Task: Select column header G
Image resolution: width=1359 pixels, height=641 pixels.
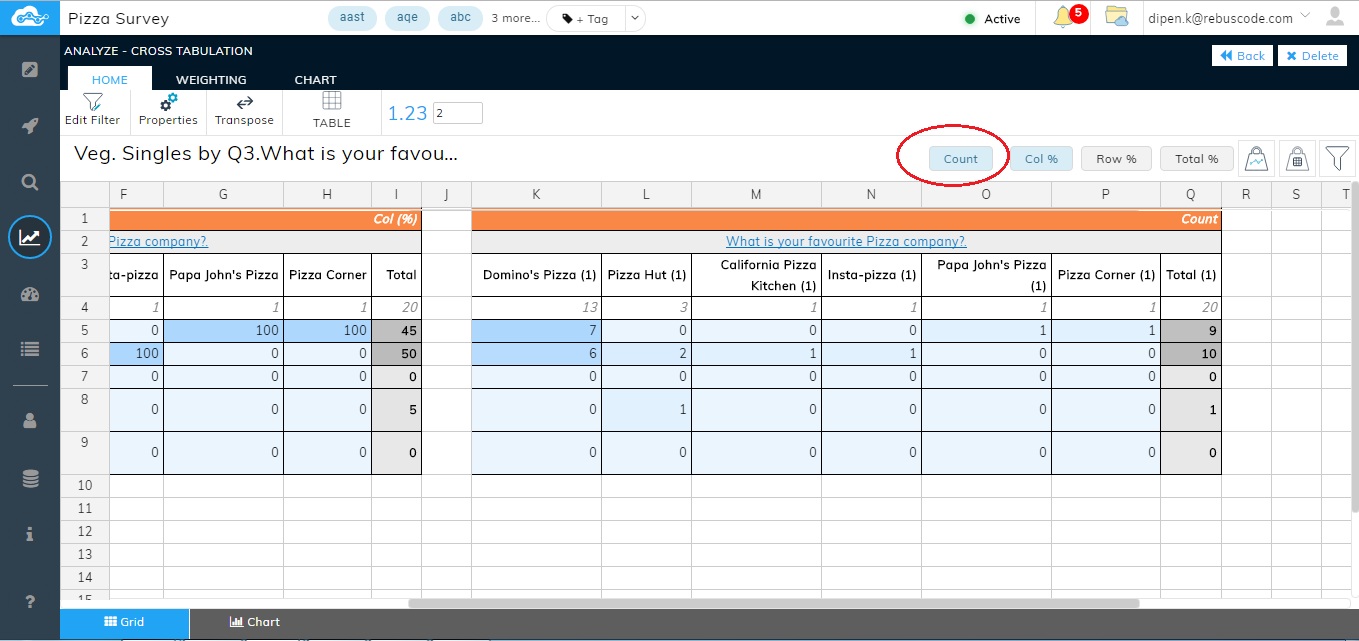Action: (223, 194)
